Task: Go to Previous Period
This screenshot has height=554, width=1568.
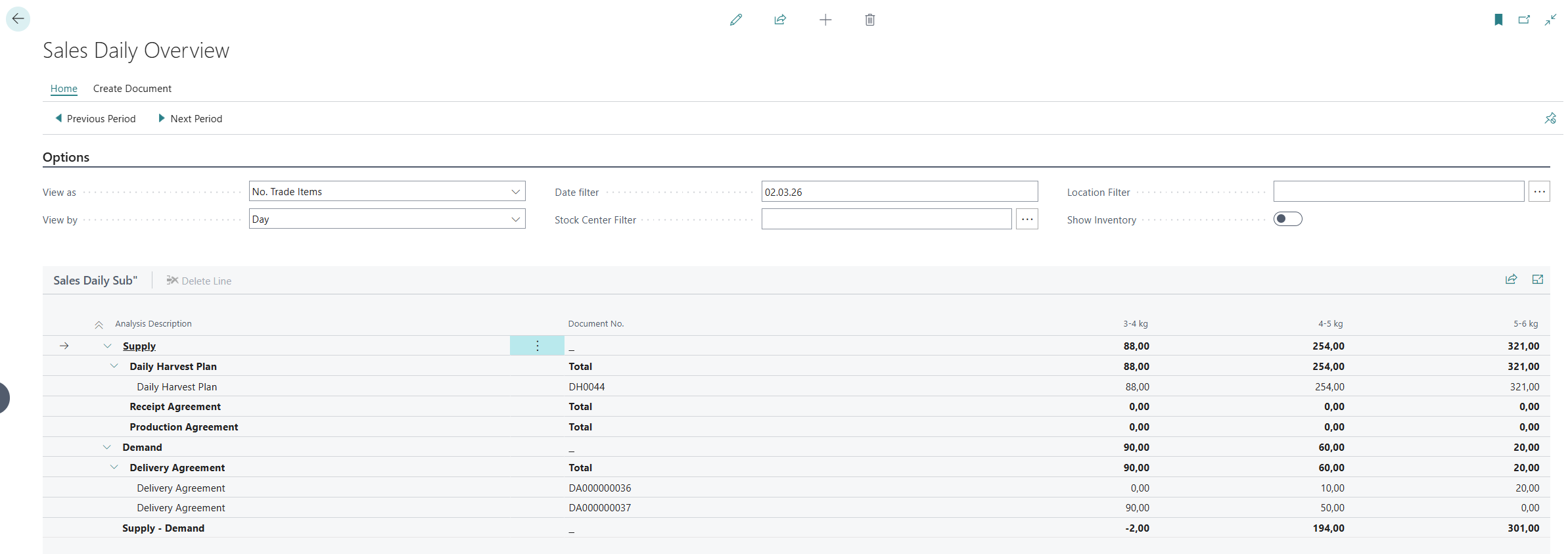Action: [95, 118]
